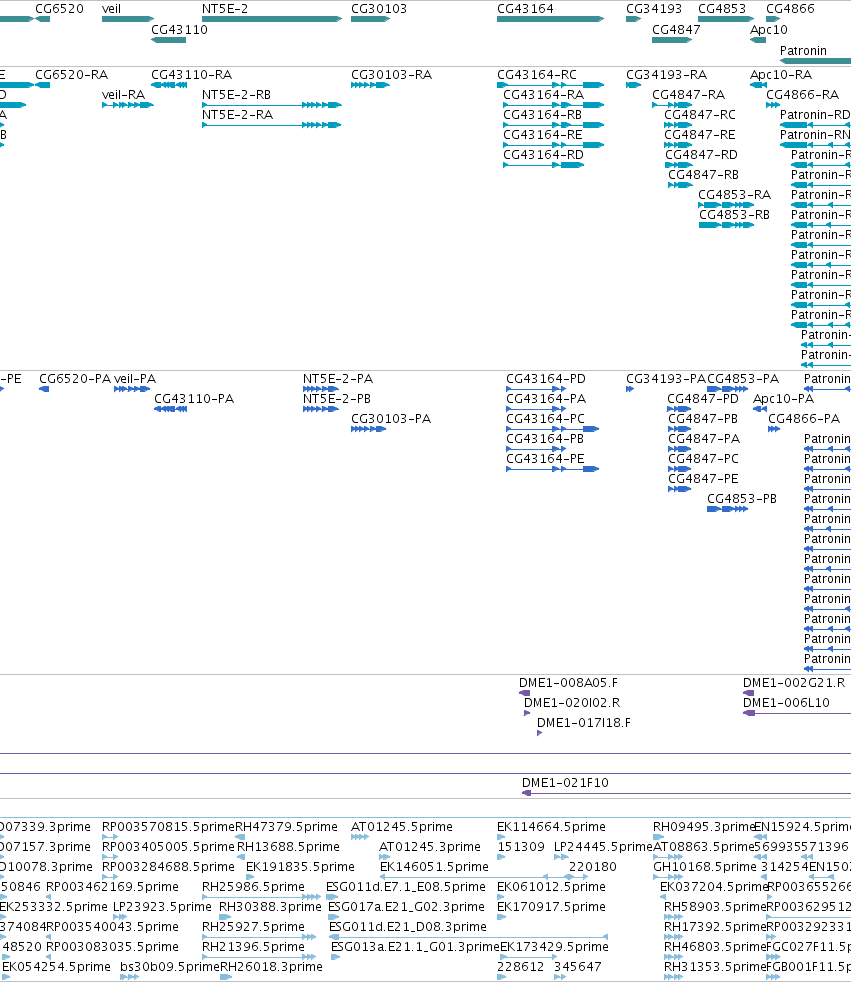Select EST AT01245.5prime

pos(360,837)
